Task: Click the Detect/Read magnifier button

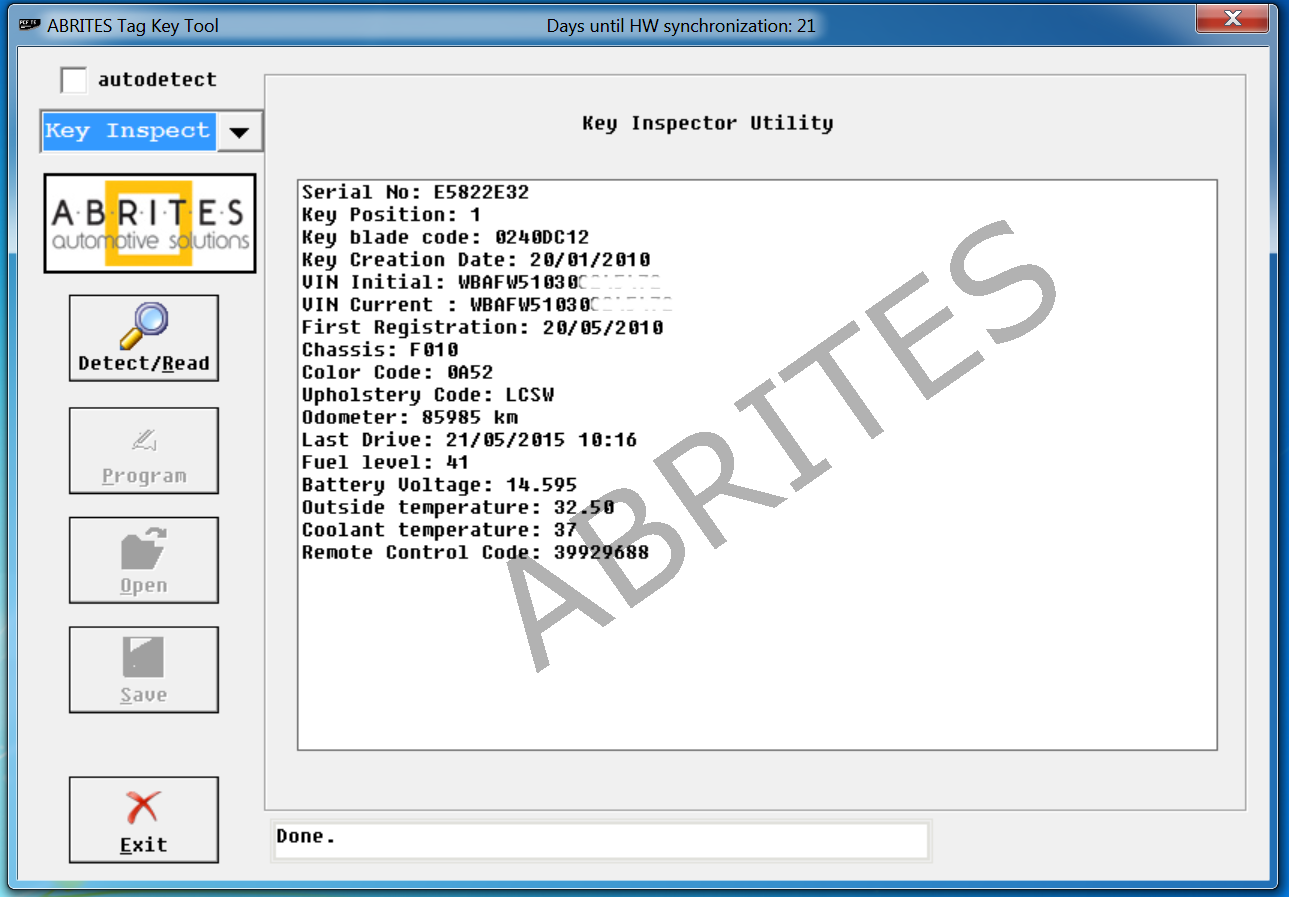Action: click(x=143, y=338)
